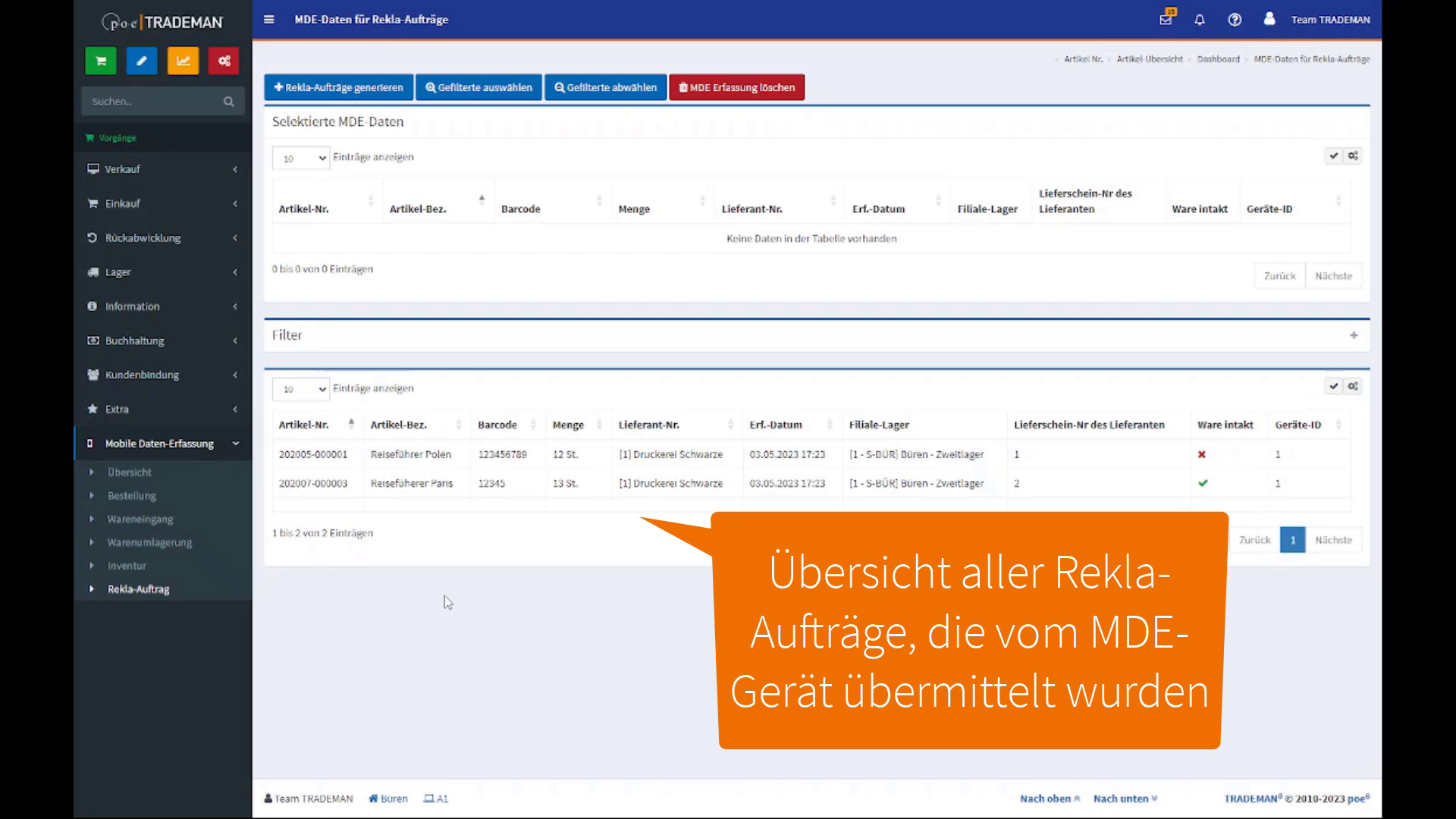Sort lower table by Artikel-Nr.

(318, 425)
